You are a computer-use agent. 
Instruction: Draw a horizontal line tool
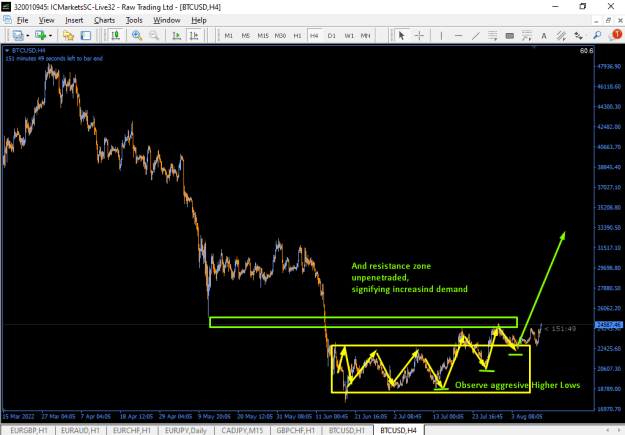[458, 35]
